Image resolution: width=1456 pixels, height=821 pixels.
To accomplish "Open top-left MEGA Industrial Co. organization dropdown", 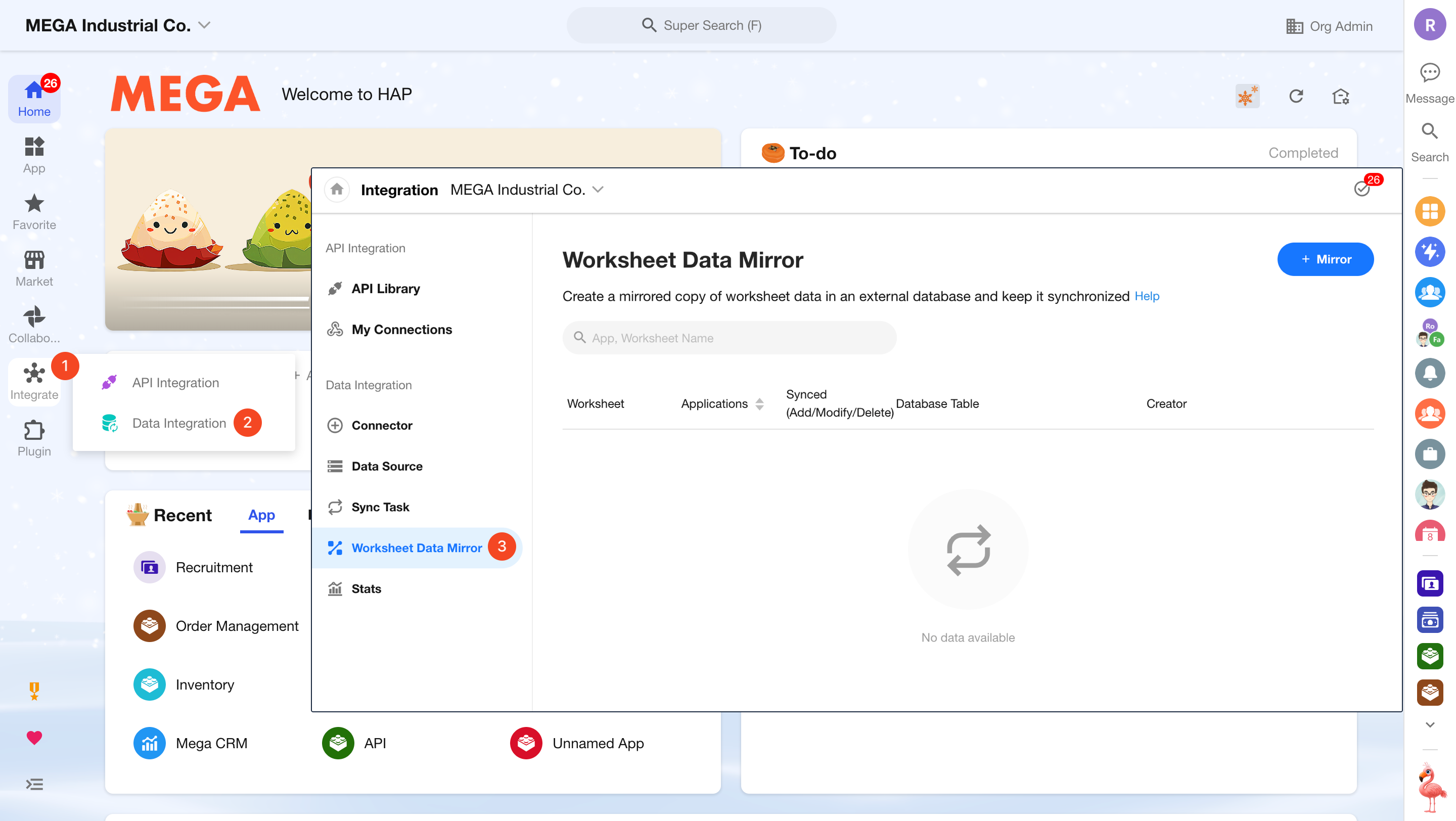I will 204,25.
